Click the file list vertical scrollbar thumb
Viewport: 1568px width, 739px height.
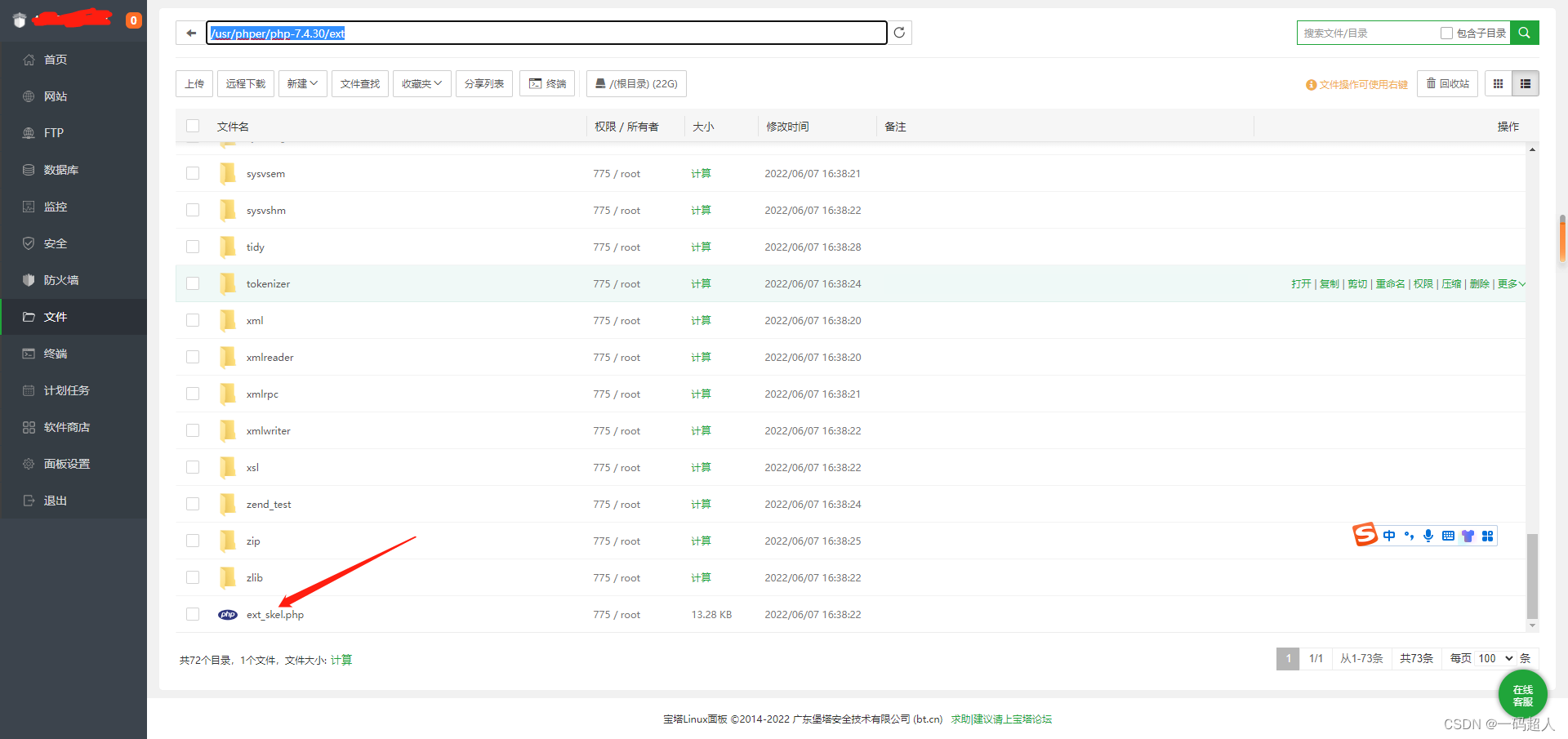click(x=1532, y=577)
